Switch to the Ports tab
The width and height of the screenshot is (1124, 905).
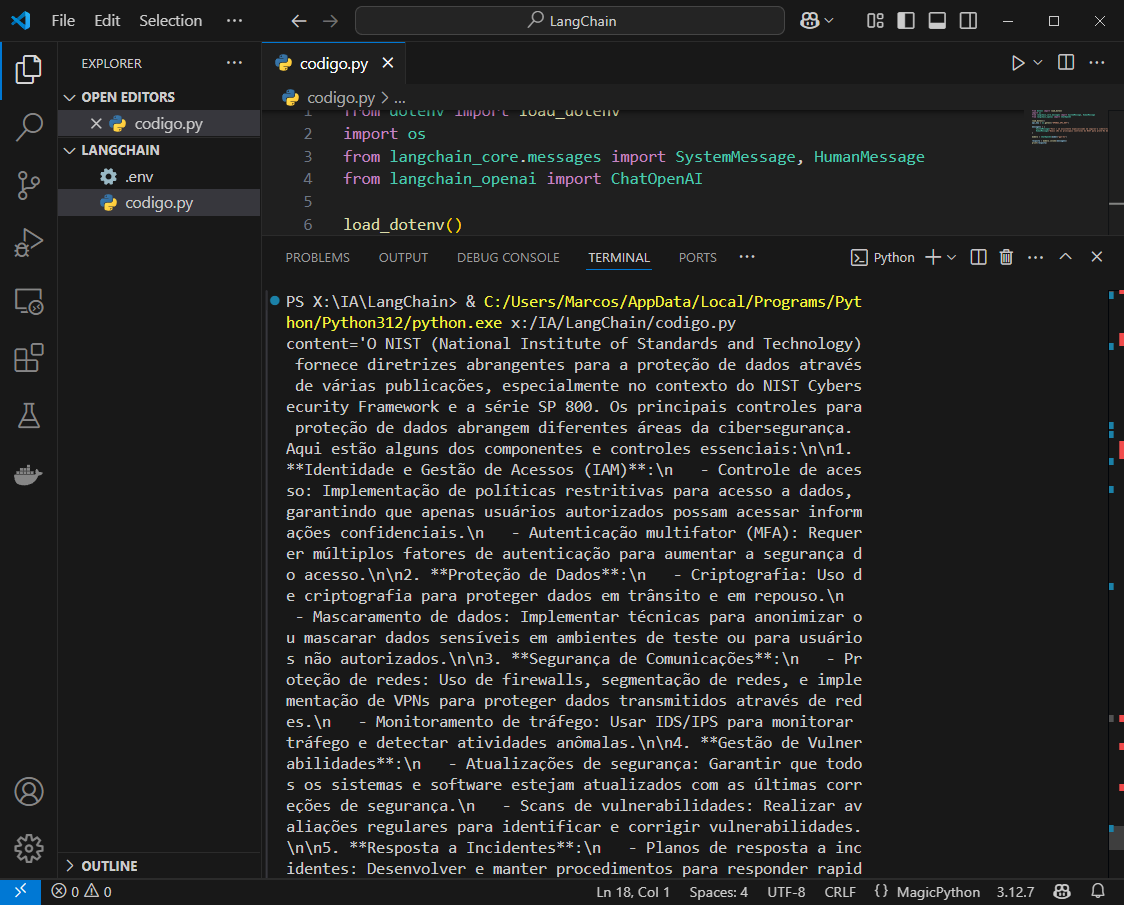tap(697, 257)
